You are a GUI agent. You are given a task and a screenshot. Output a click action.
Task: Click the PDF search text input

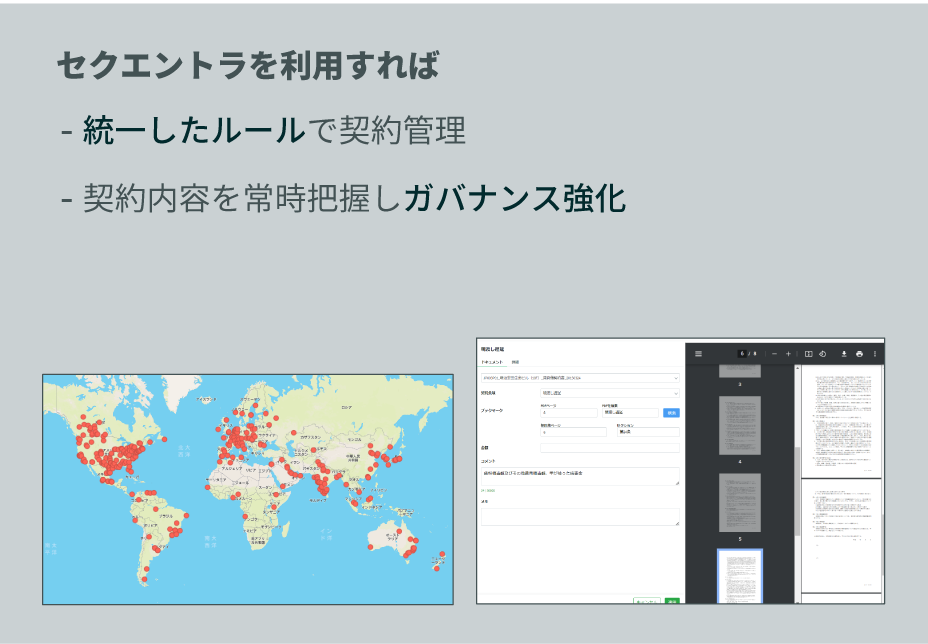pyautogui.click(x=630, y=413)
